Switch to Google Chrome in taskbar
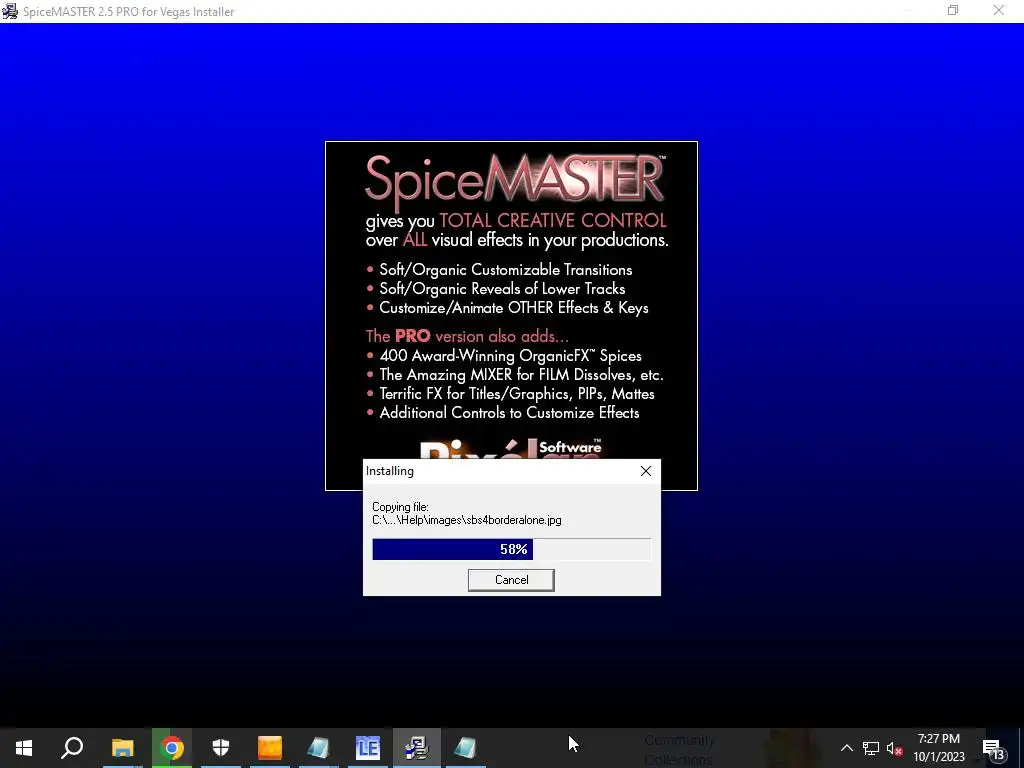Viewport: 1024px width, 768px height. pos(172,748)
